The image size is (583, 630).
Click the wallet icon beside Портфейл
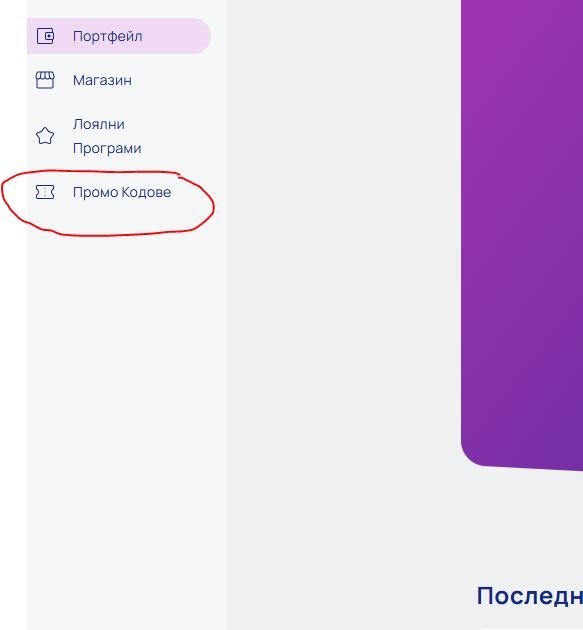tap(45, 36)
